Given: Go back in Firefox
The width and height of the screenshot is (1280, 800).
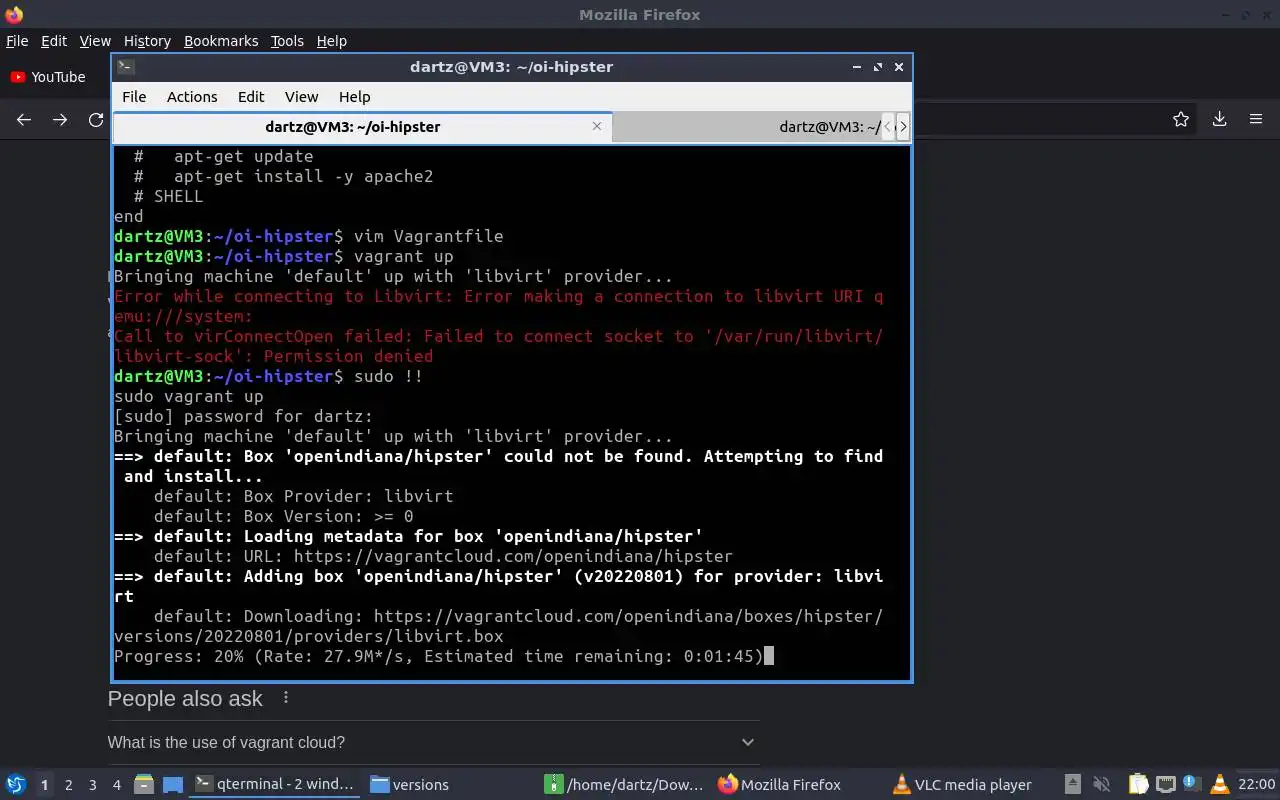Looking at the screenshot, I should 24,120.
